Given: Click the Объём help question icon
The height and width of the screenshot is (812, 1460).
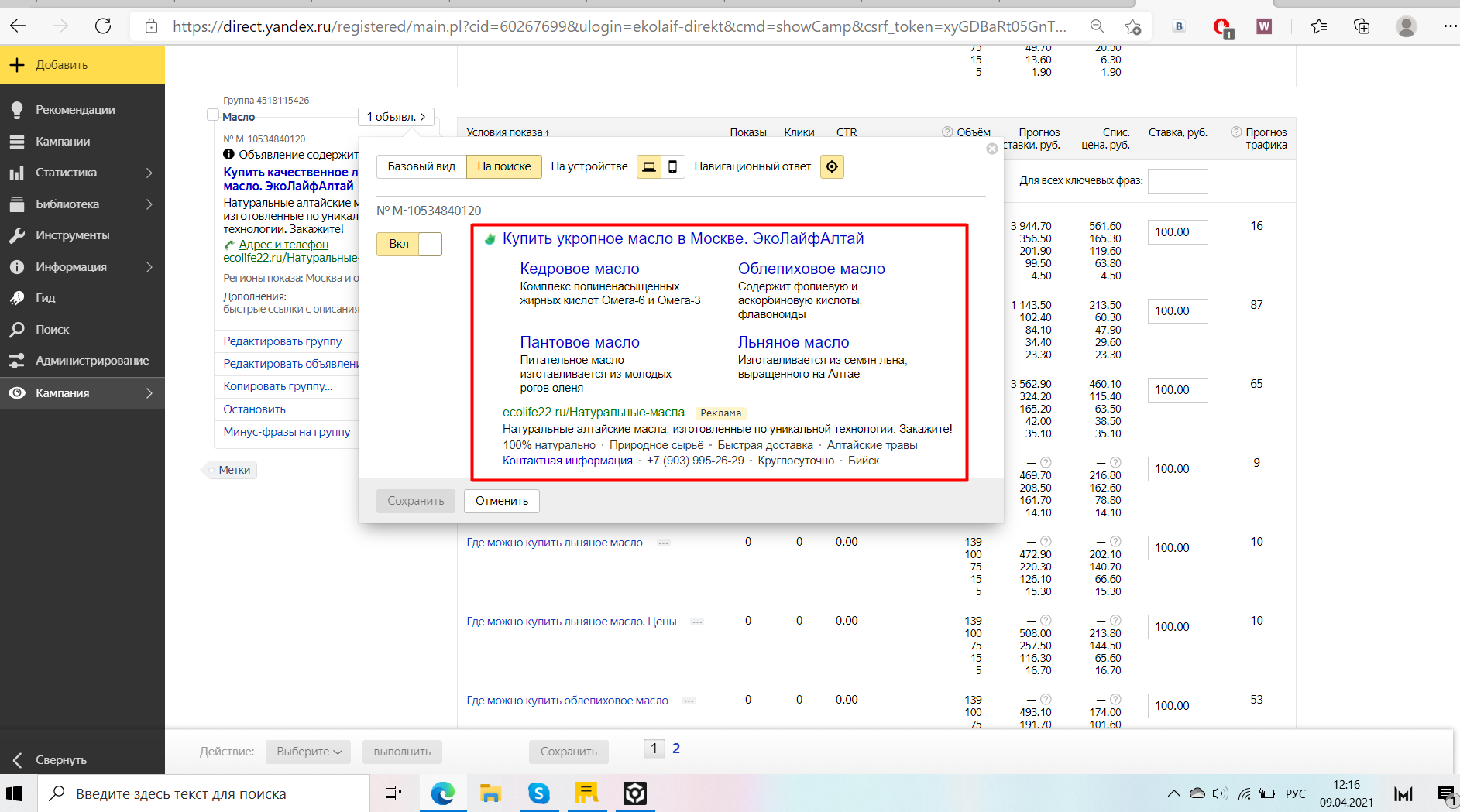Looking at the screenshot, I should click(947, 132).
